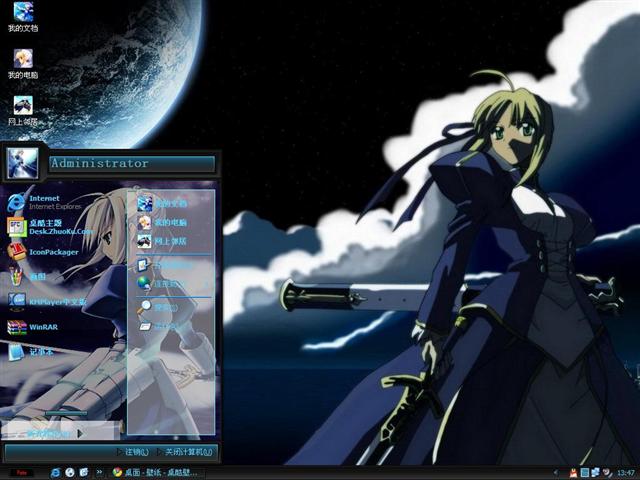Expand hidden system tray icons arrow
Viewport: 640px width, 480px height.
[x=556, y=473]
